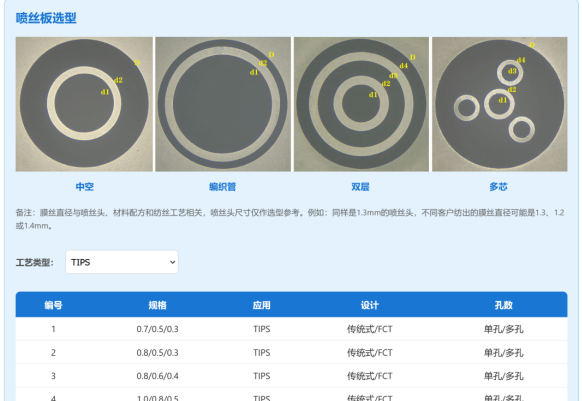Click 传统式/FCT cell in row 1

[x=370, y=329]
